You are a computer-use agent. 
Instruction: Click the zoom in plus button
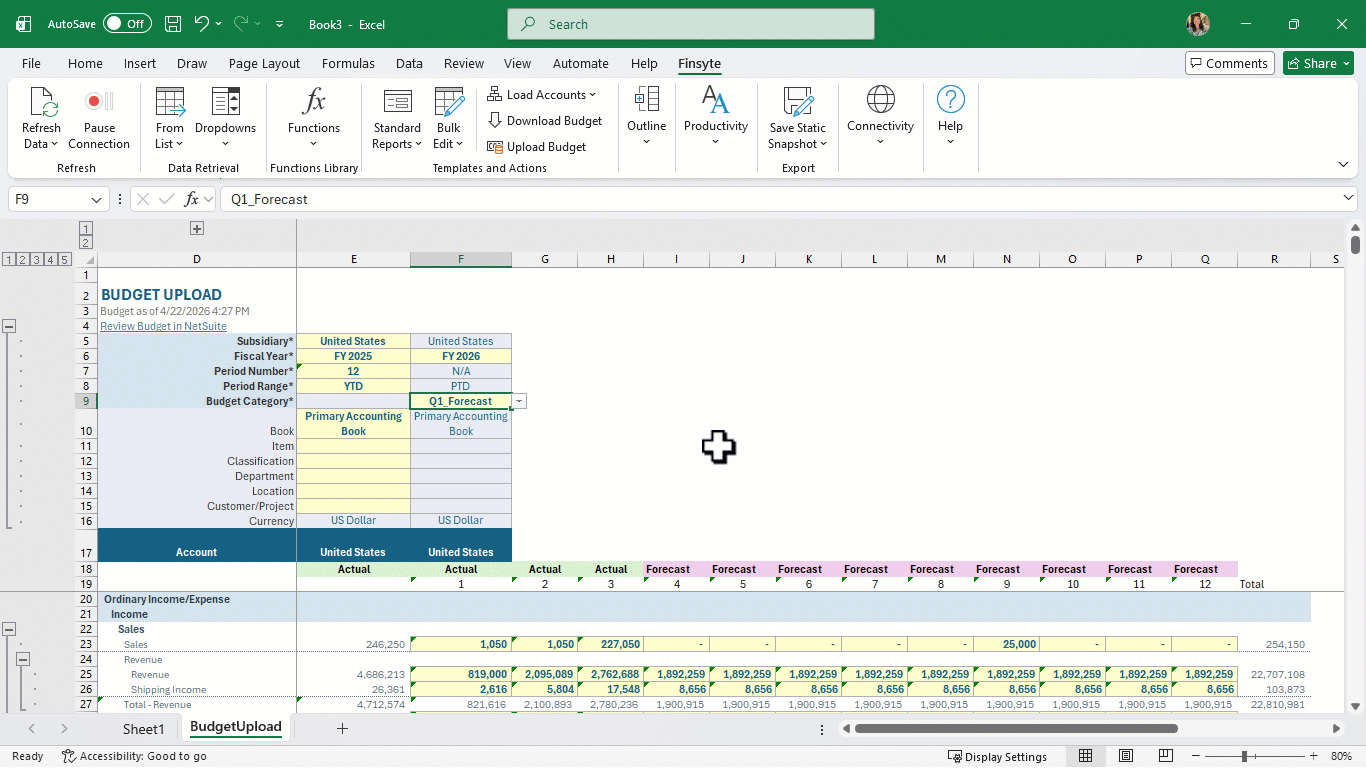1312,756
